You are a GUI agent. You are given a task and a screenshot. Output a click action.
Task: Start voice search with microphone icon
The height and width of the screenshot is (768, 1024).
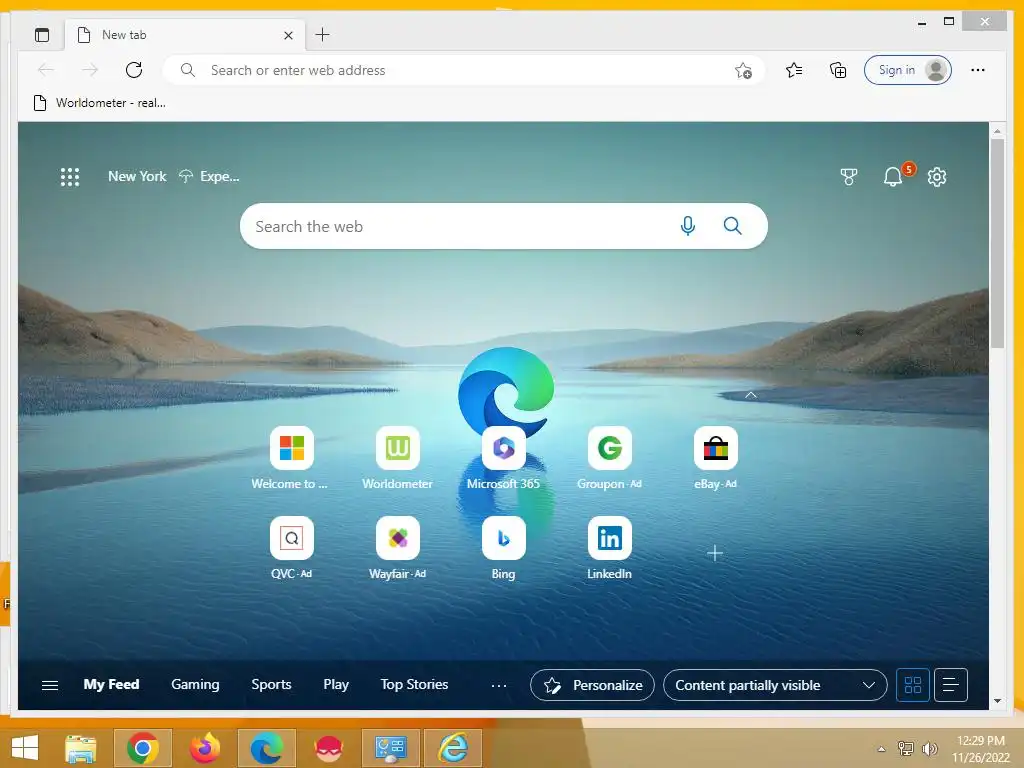tap(688, 226)
